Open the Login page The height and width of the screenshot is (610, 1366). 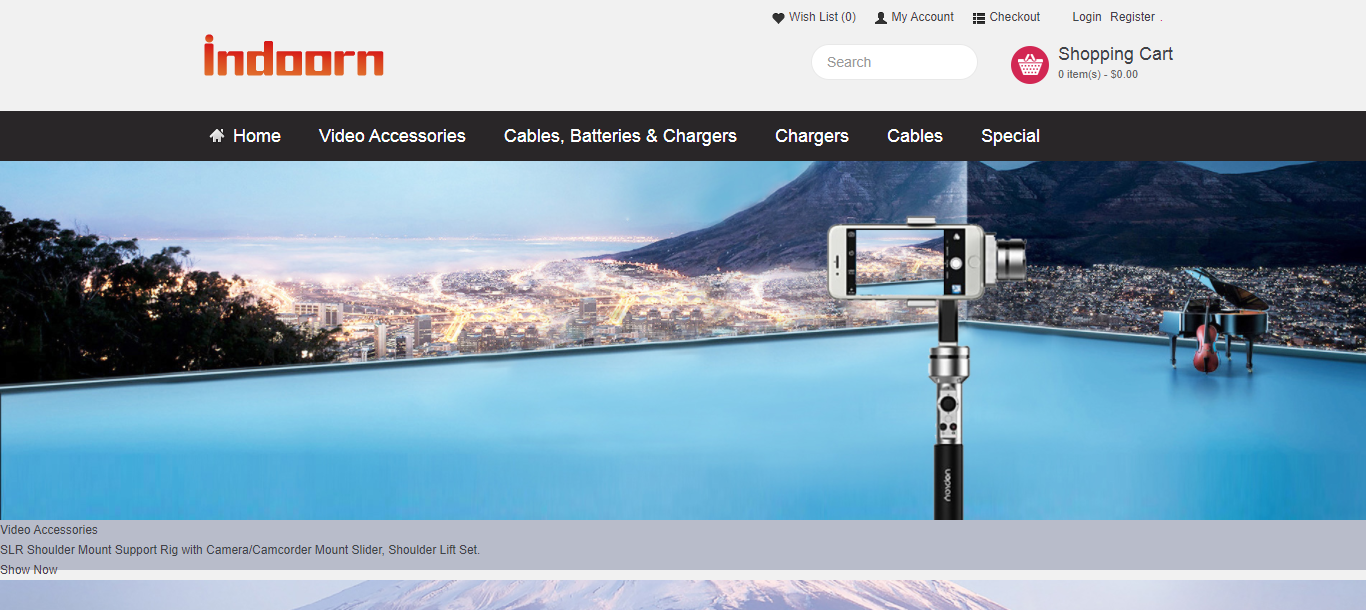click(1086, 17)
